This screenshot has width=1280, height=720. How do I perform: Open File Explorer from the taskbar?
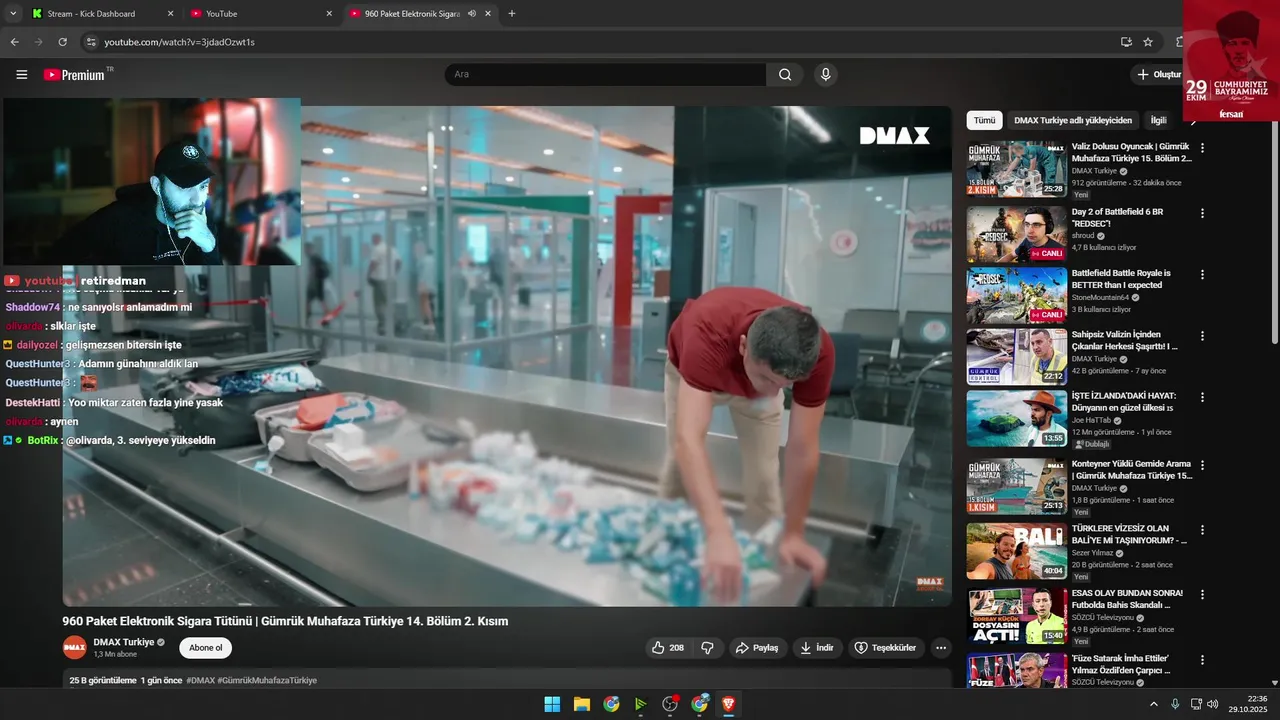pyautogui.click(x=582, y=704)
